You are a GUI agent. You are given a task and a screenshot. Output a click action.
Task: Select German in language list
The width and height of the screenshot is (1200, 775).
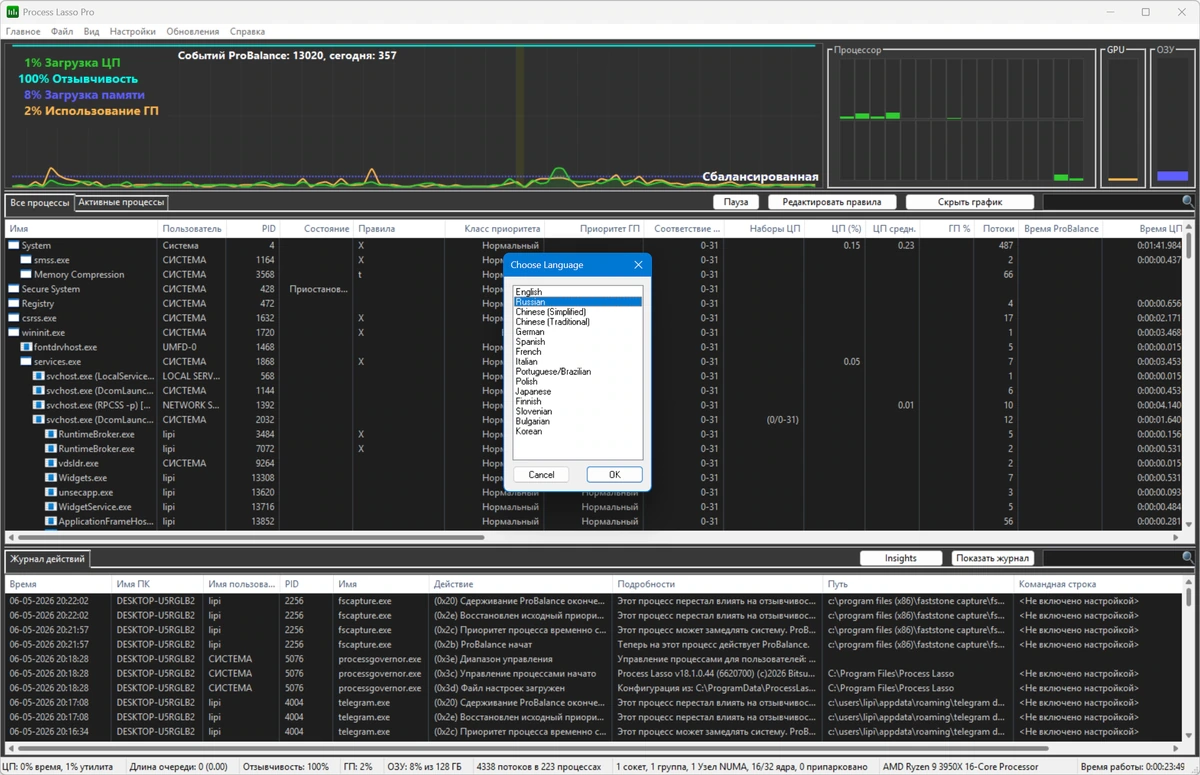tap(577, 332)
